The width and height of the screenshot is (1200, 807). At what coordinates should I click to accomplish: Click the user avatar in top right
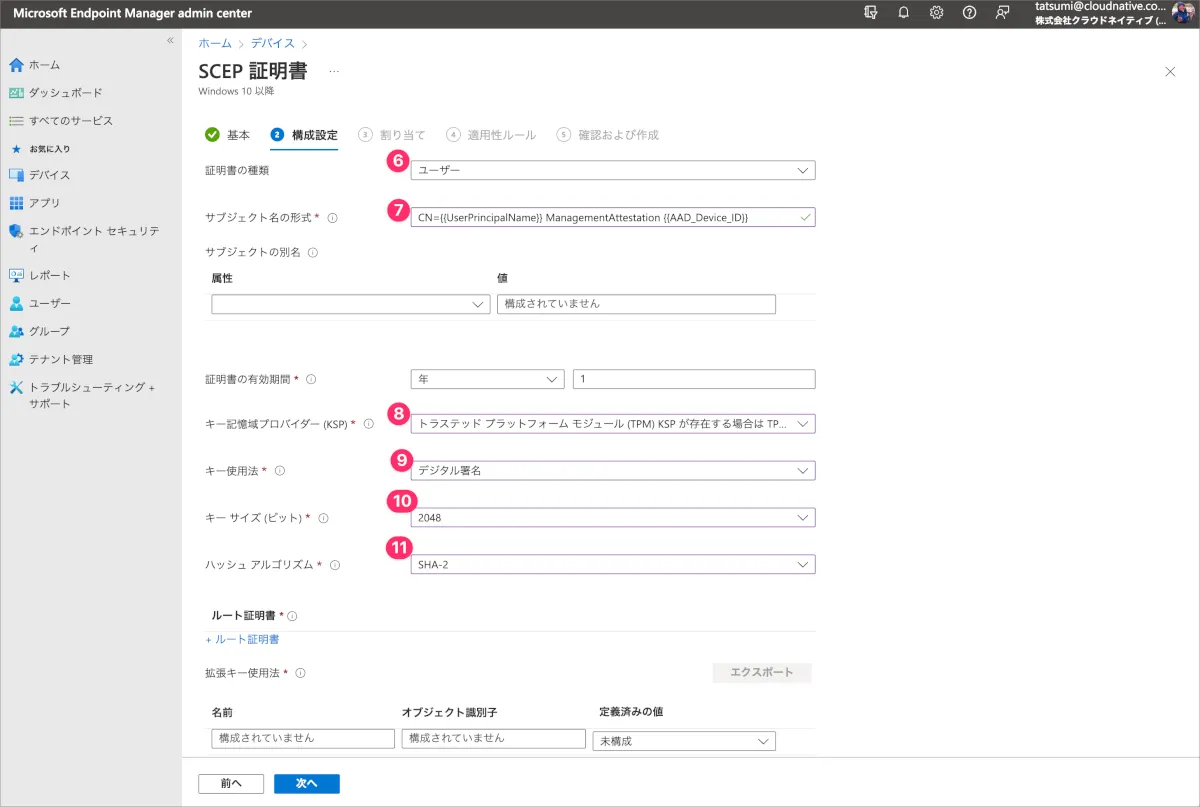(1184, 14)
